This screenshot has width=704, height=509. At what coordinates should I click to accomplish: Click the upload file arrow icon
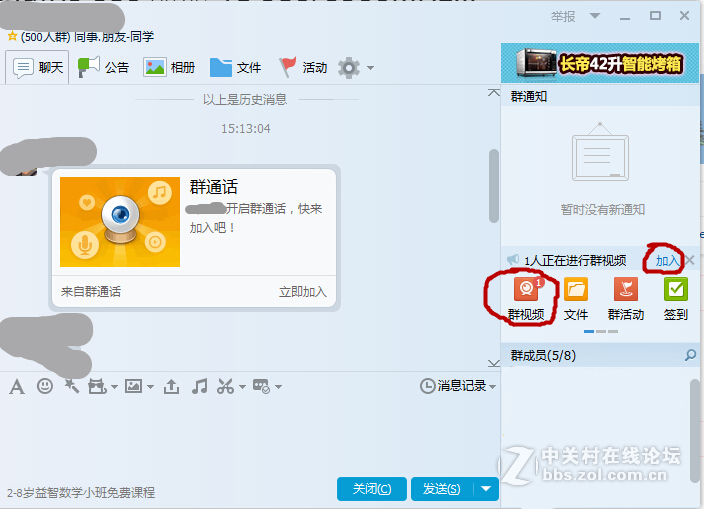click(171, 386)
